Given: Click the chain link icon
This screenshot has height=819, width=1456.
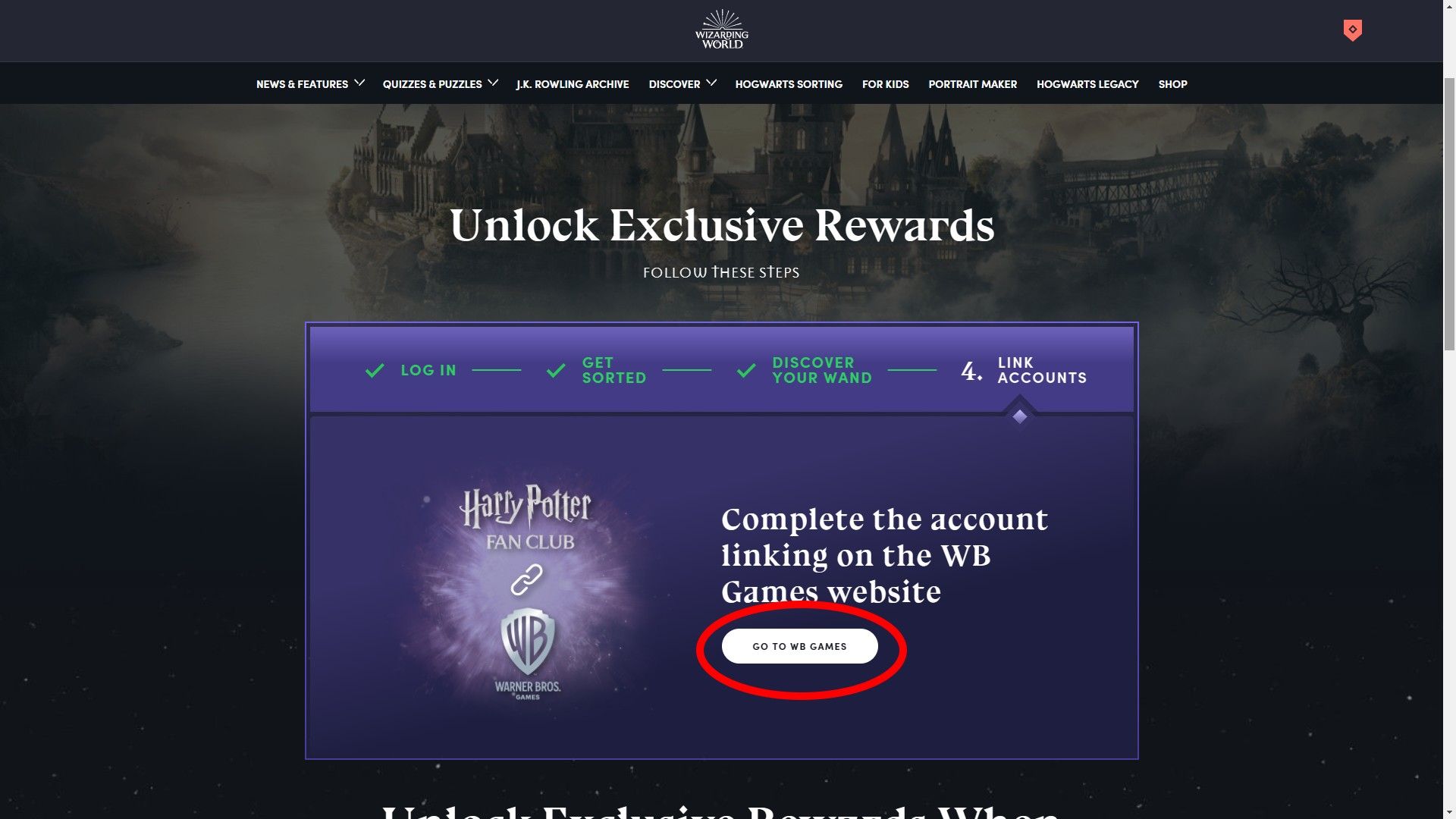Looking at the screenshot, I should tap(526, 580).
